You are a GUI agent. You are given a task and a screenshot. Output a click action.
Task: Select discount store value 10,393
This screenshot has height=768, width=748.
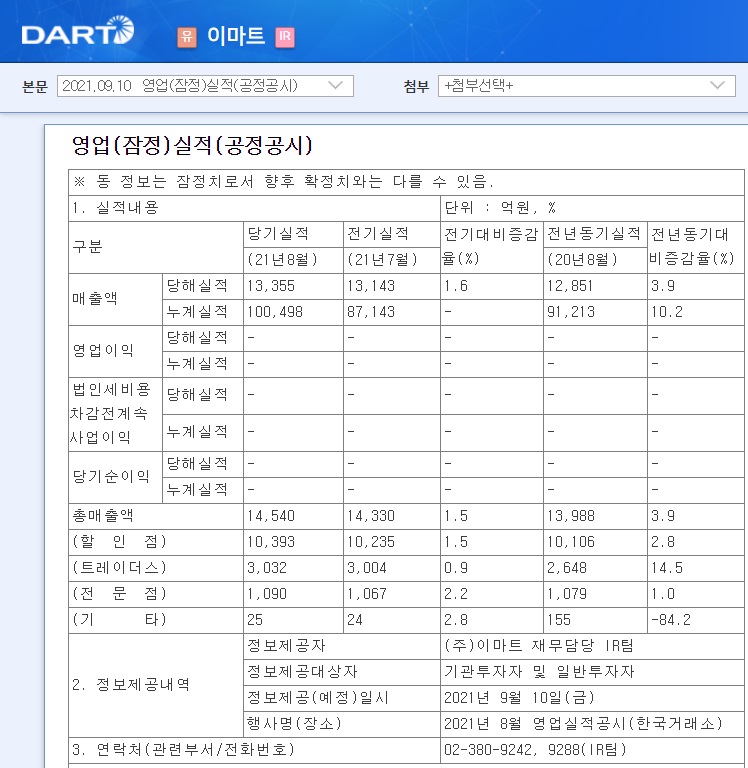click(271, 542)
